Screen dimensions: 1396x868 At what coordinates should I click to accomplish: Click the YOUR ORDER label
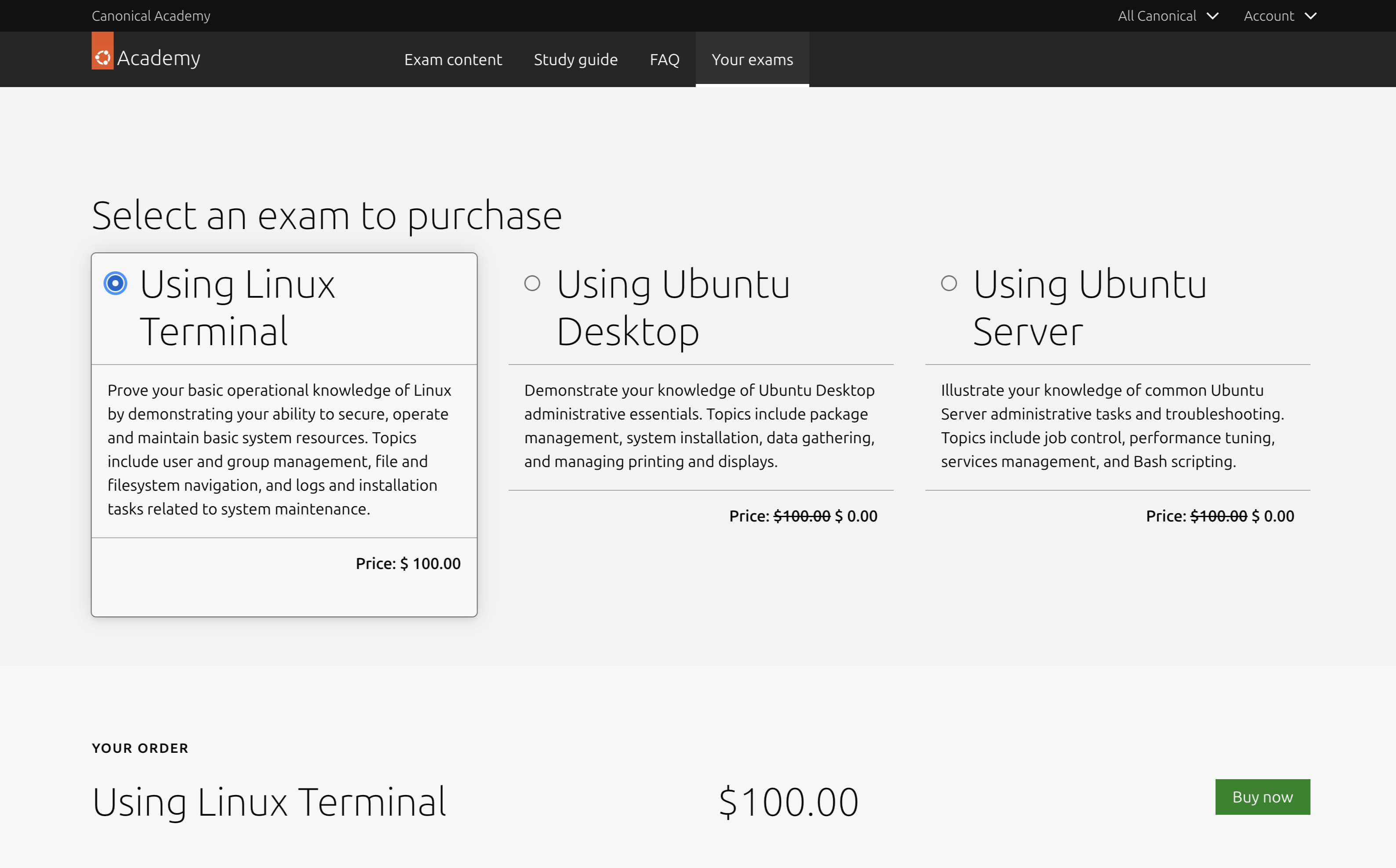(140, 748)
